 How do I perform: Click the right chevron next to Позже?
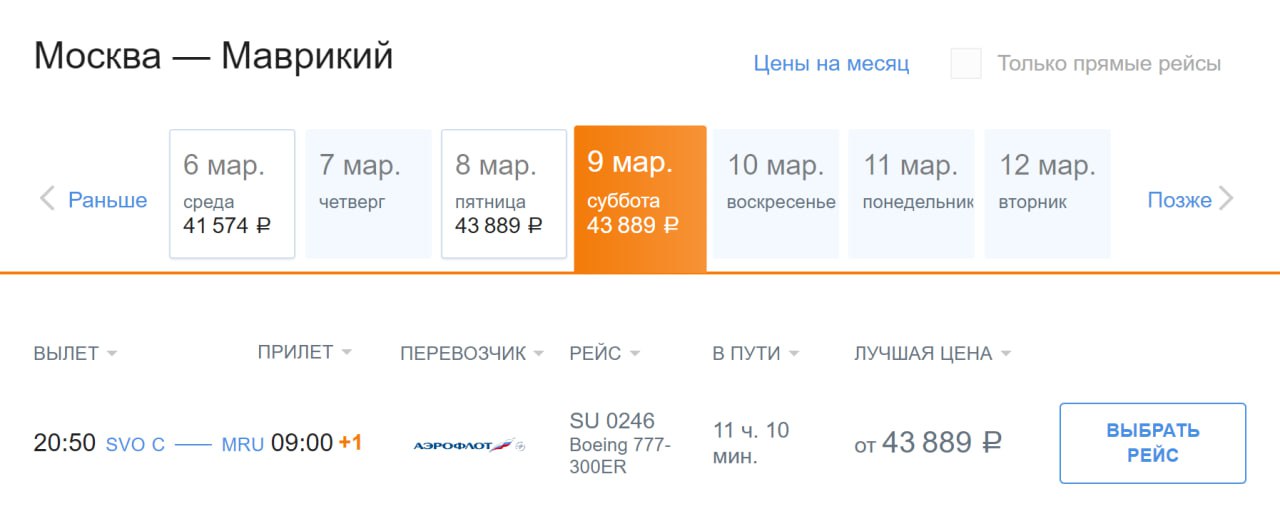[x=1226, y=200]
